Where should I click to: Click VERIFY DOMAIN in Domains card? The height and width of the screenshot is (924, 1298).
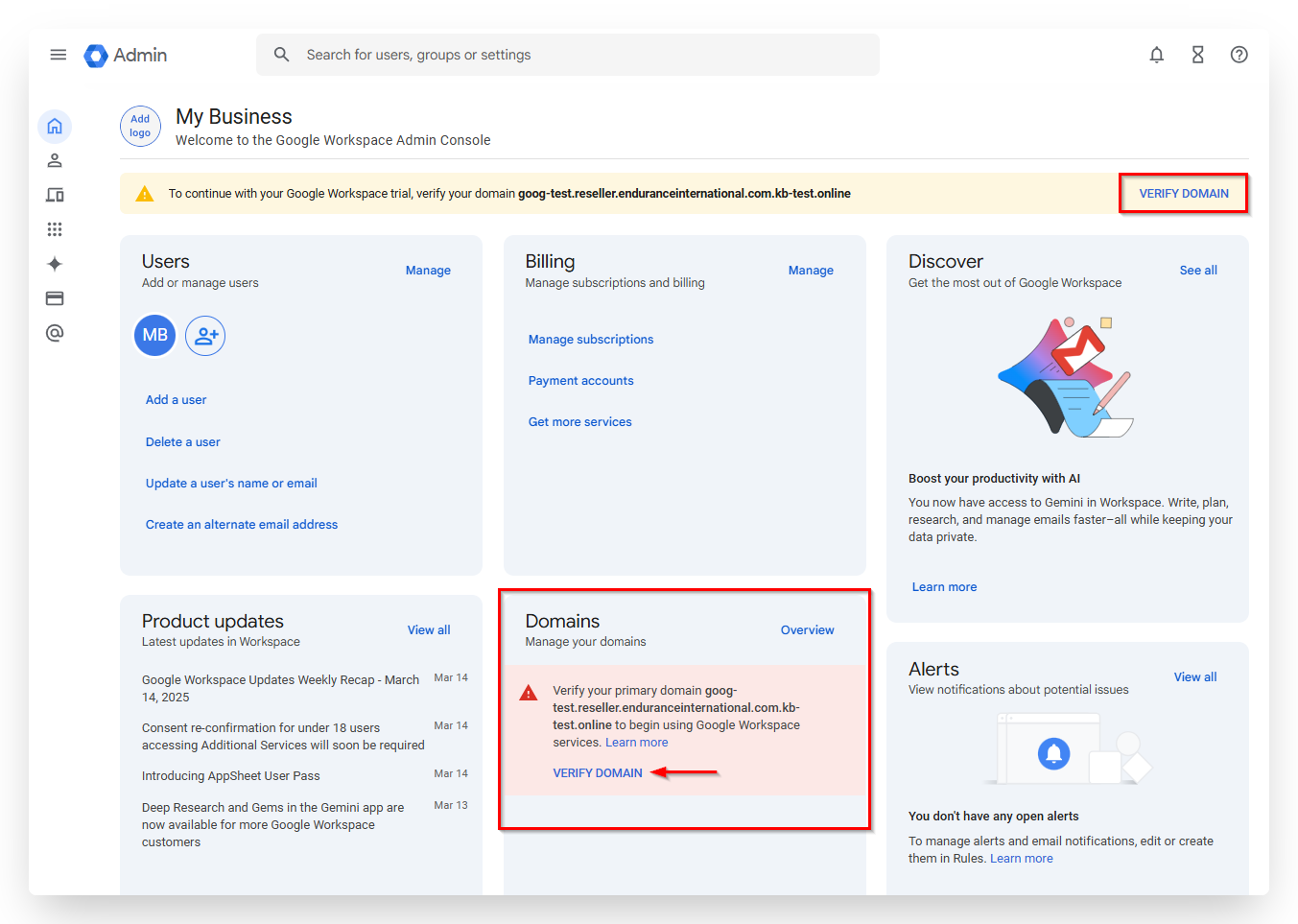pos(598,773)
